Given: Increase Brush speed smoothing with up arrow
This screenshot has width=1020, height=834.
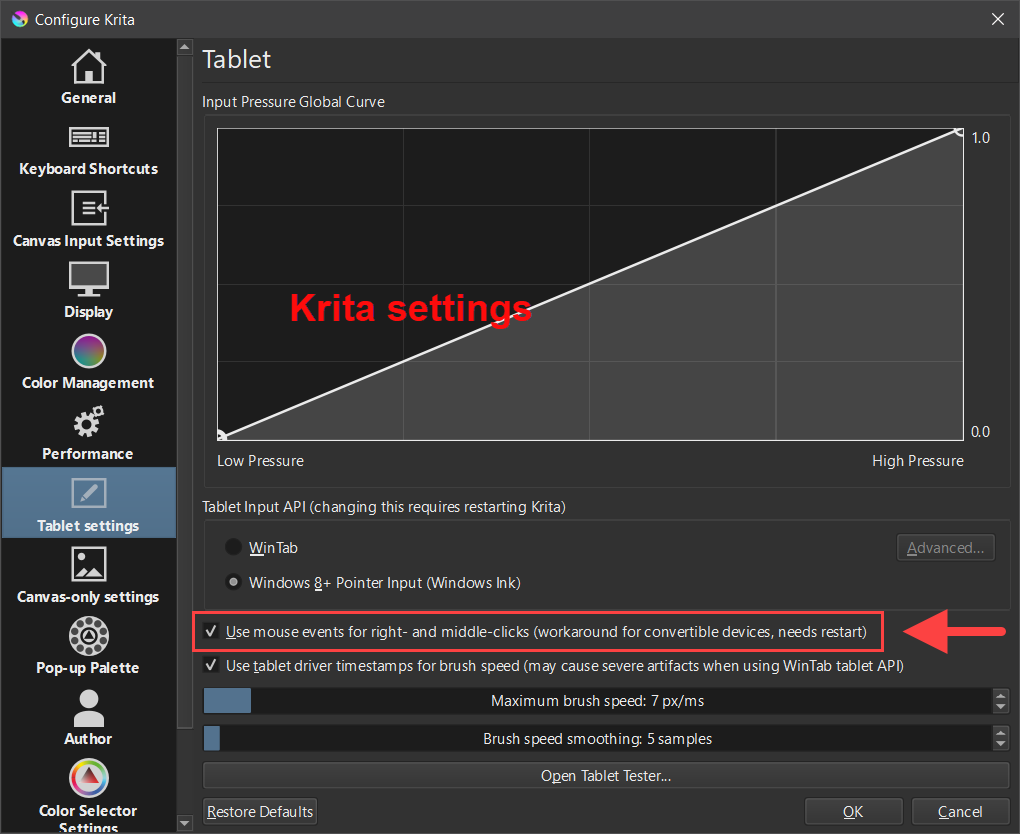Looking at the screenshot, I should click(x=1000, y=733).
